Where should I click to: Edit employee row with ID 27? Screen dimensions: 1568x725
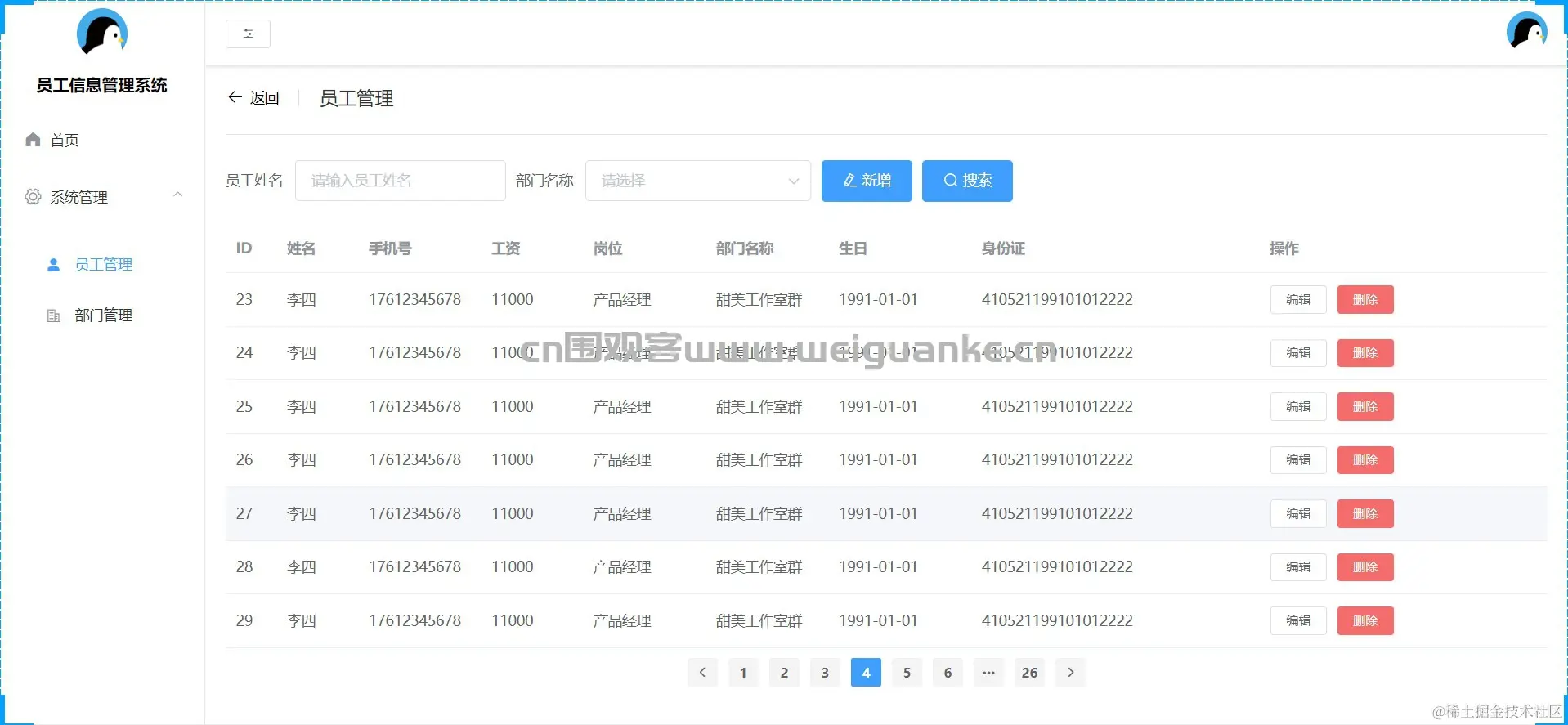(x=1298, y=514)
